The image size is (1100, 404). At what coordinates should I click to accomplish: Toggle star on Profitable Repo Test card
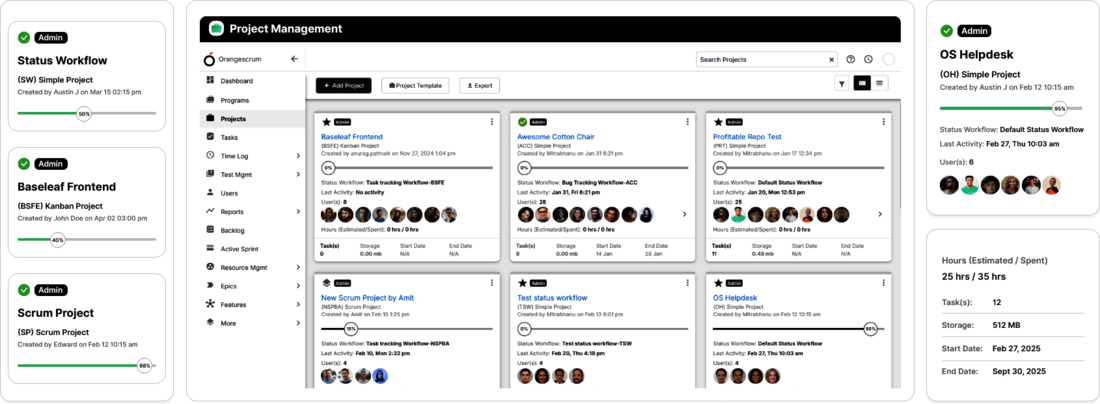click(x=718, y=121)
